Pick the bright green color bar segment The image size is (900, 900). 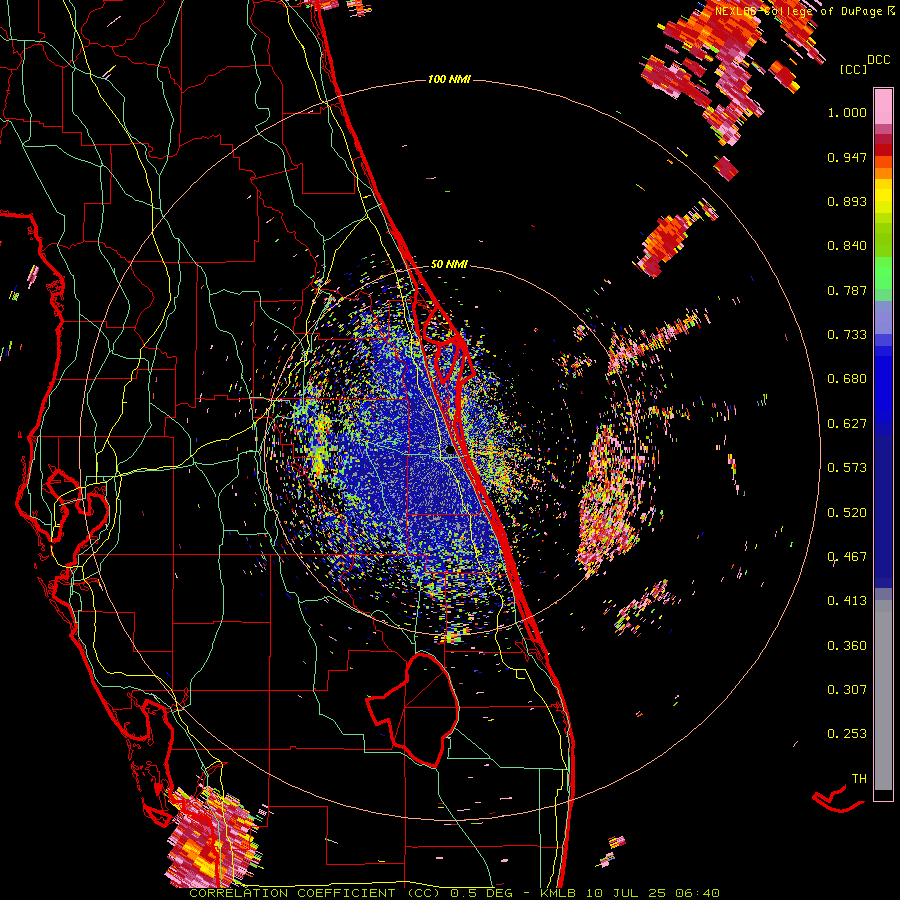click(883, 273)
